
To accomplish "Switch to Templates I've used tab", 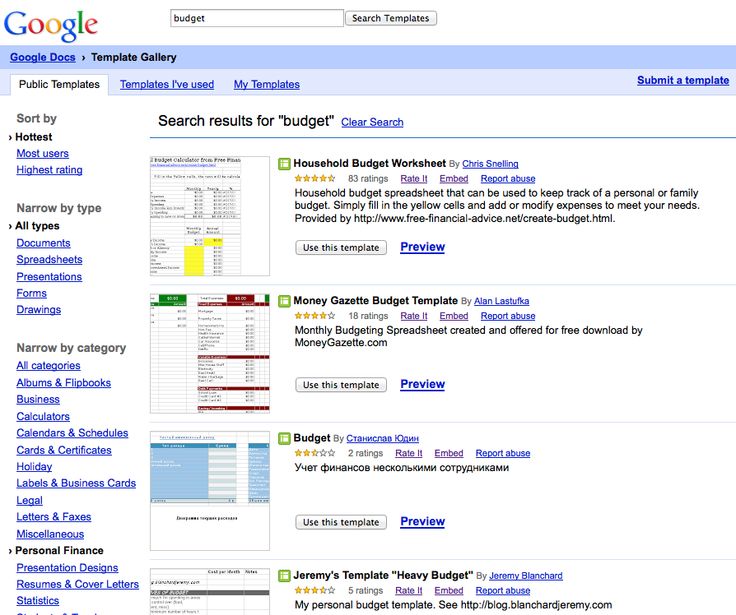I will coord(167,85).
